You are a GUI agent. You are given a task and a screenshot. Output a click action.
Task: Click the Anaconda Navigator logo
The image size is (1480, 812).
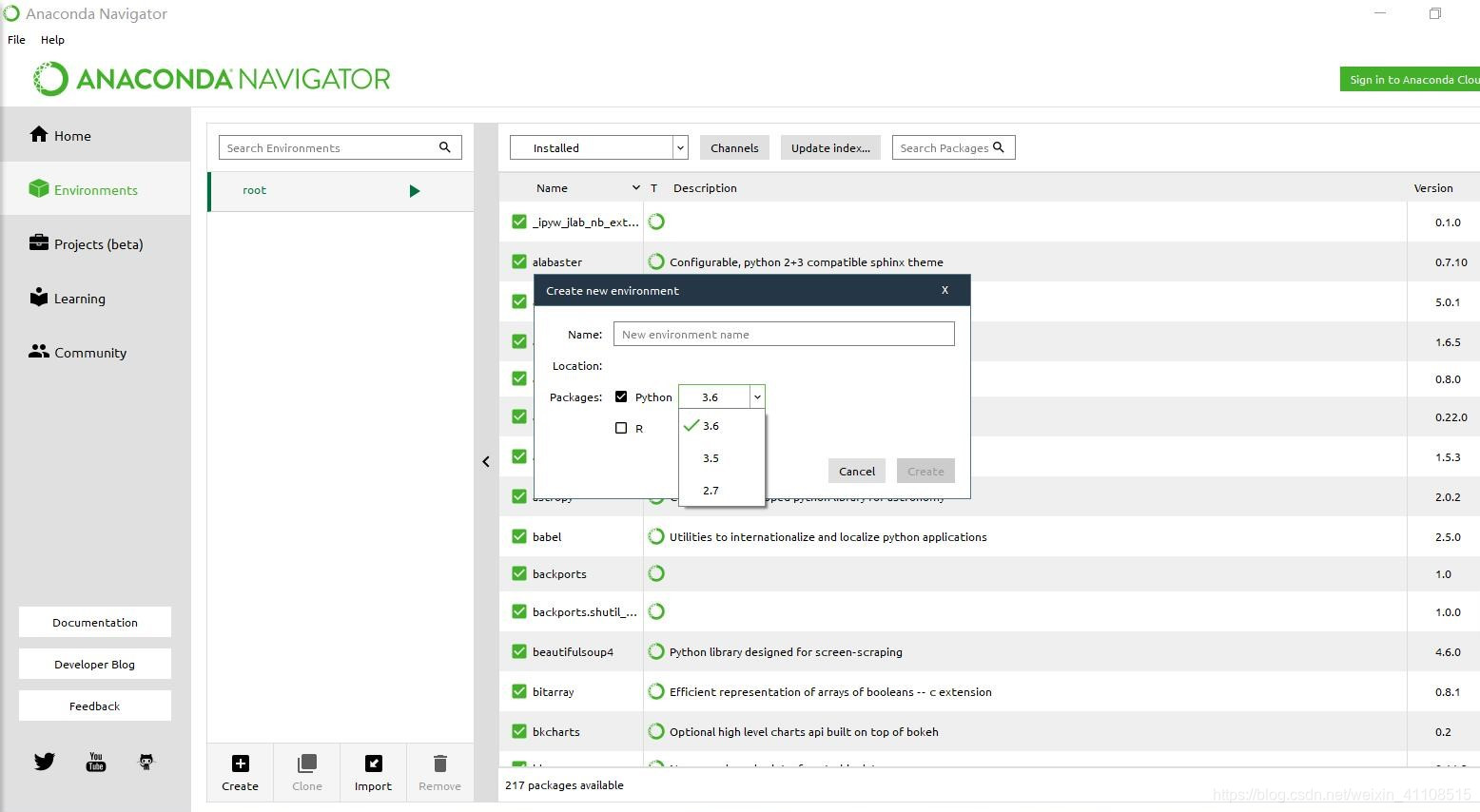[x=212, y=79]
